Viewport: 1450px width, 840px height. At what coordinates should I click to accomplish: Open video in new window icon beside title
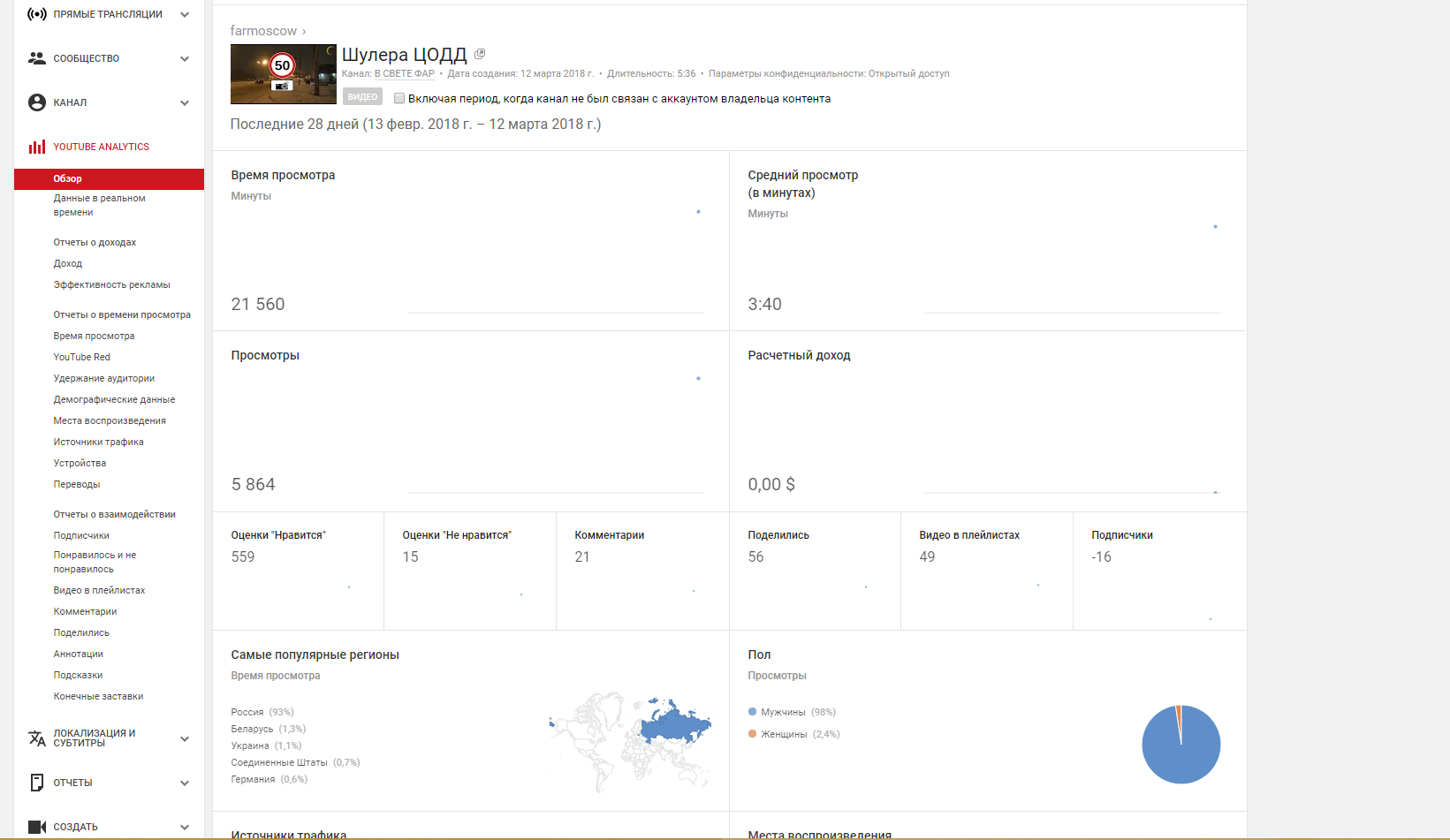(480, 55)
